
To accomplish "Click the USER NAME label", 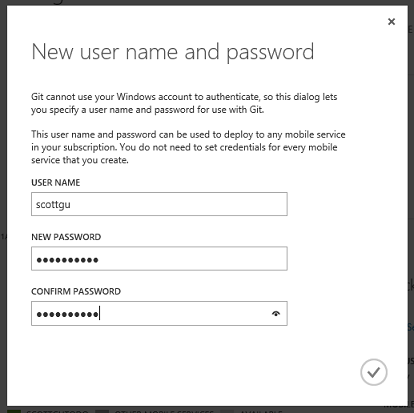I will (56, 183).
